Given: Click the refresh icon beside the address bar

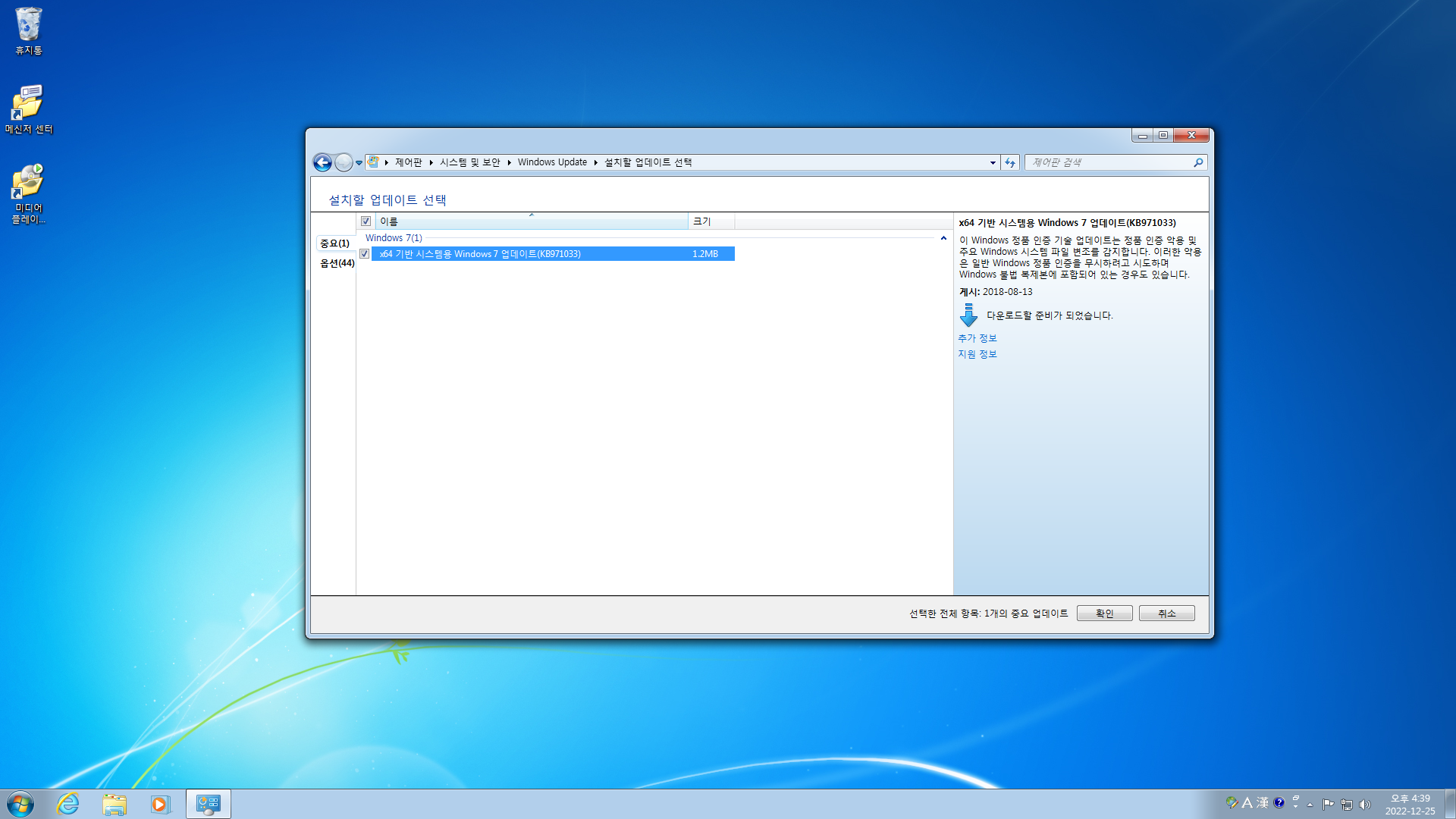Looking at the screenshot, I should 1010,162.
